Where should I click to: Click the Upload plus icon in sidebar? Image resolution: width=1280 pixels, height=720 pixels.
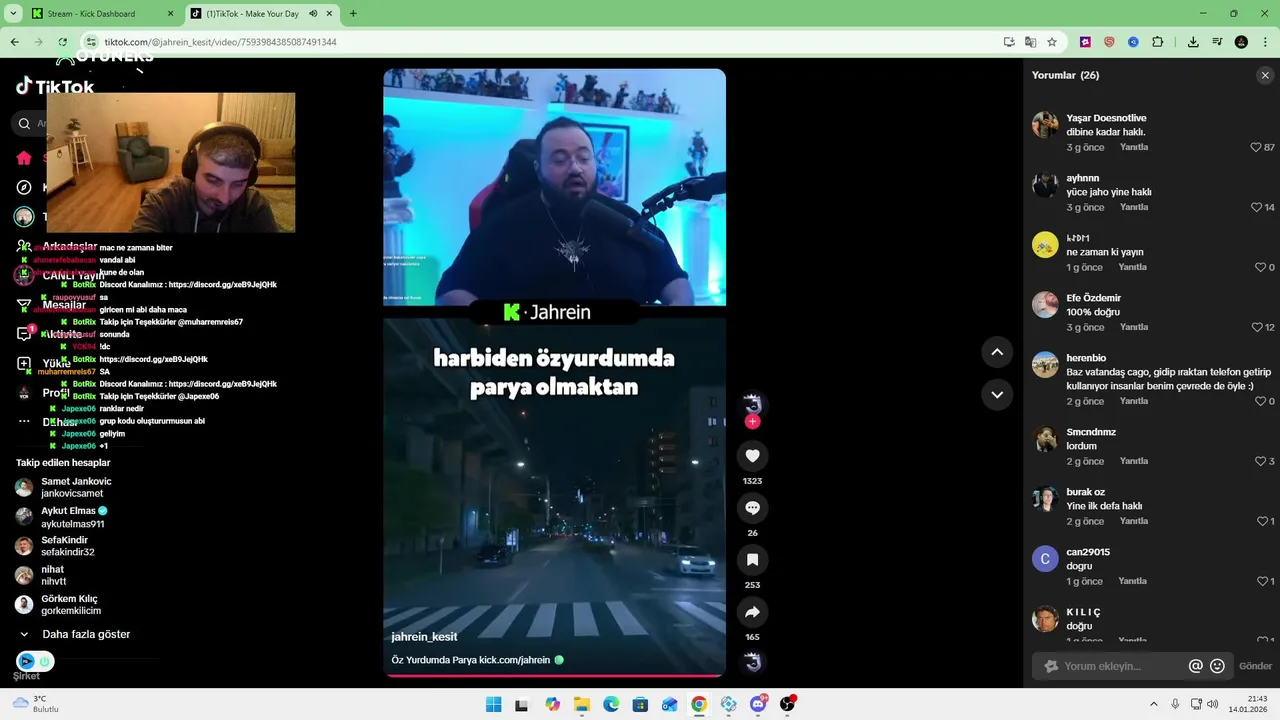click(x=24, y=363)
